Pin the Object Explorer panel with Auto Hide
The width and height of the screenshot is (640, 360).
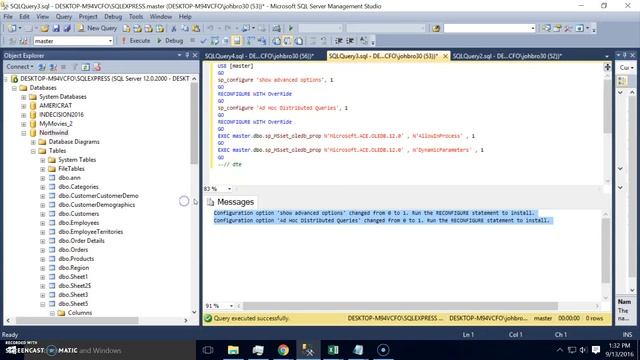coord(187,55)
